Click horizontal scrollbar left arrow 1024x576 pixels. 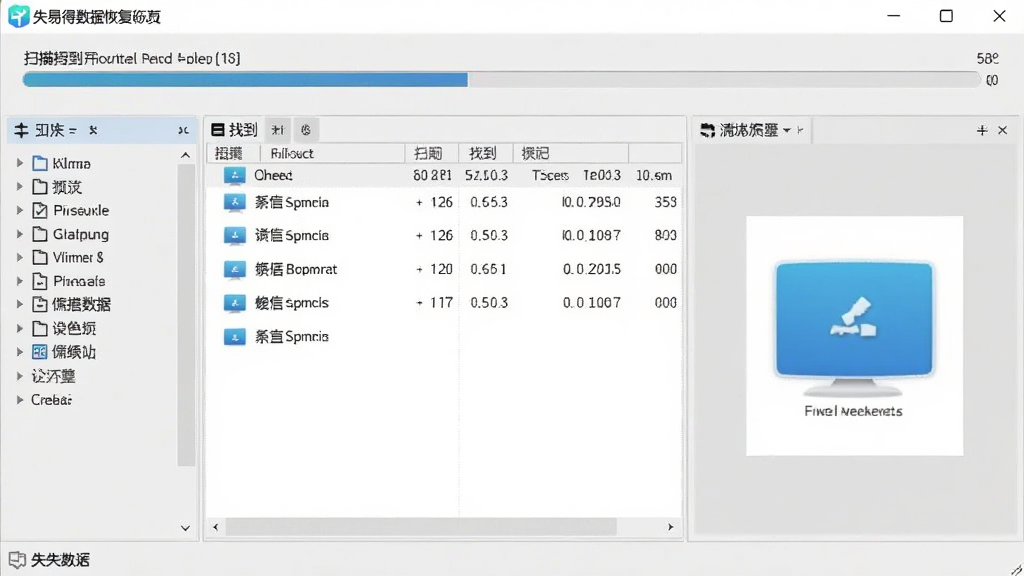pos(216,527)
